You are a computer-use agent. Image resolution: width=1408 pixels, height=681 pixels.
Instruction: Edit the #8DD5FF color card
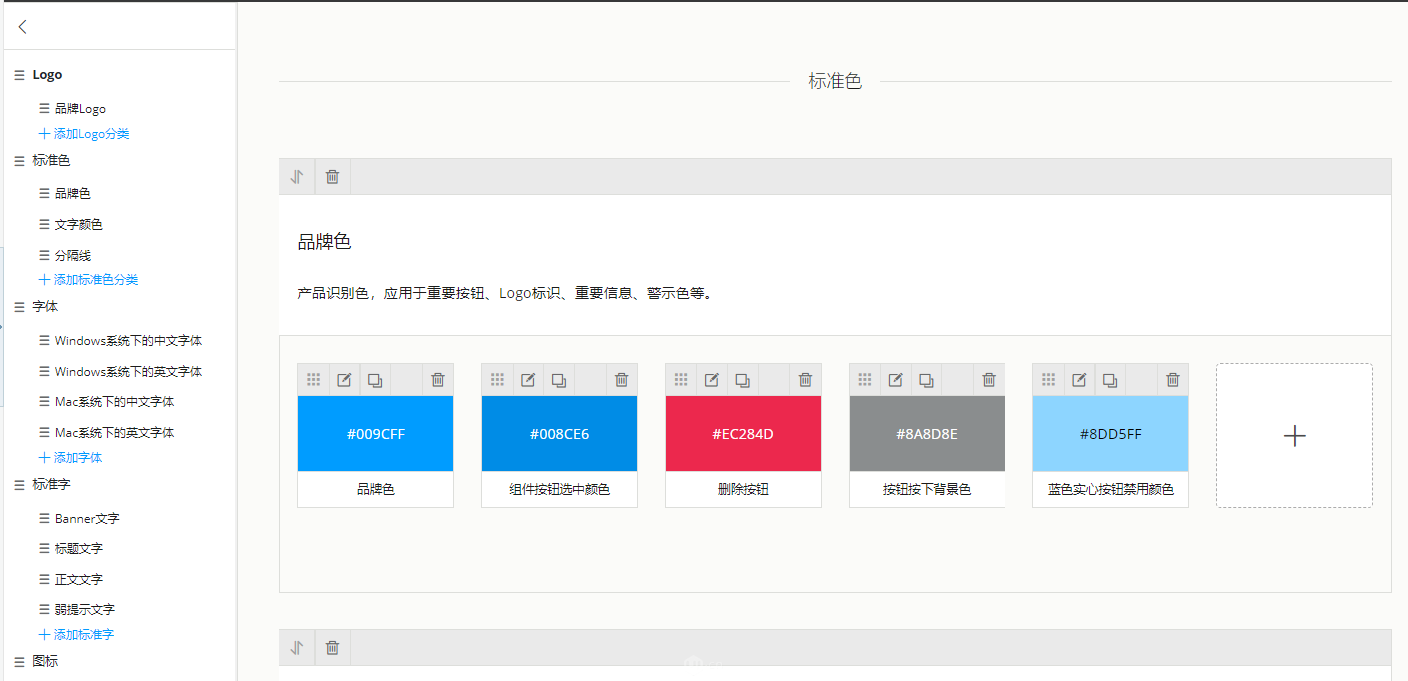coord(1080,380)
